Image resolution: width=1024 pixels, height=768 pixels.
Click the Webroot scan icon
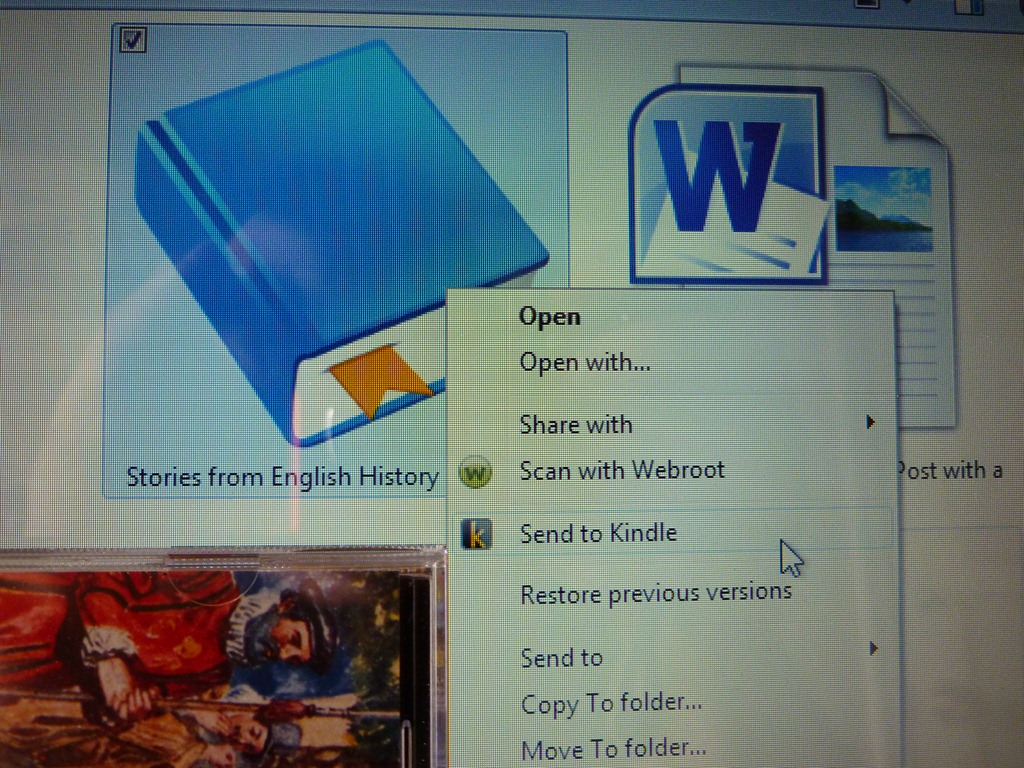pyautogui.click(x=476, y=472)
